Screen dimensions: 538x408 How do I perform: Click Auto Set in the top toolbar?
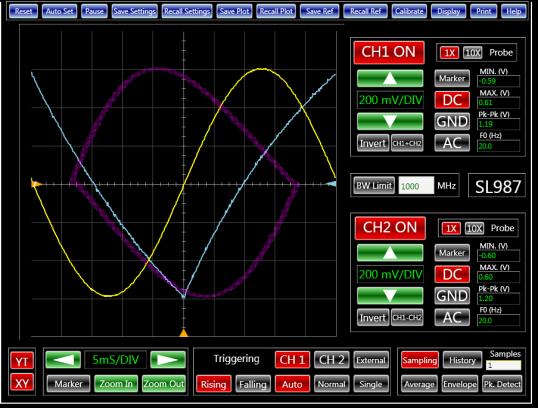pyautogui.click(x=59, y=11)
